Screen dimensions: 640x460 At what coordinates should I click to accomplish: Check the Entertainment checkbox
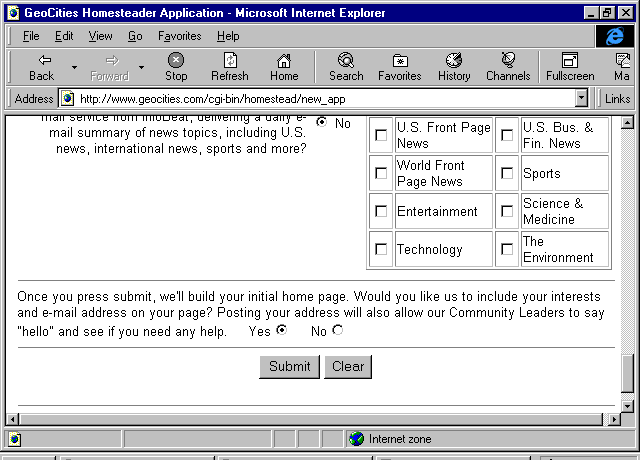[x=381, y=211]
